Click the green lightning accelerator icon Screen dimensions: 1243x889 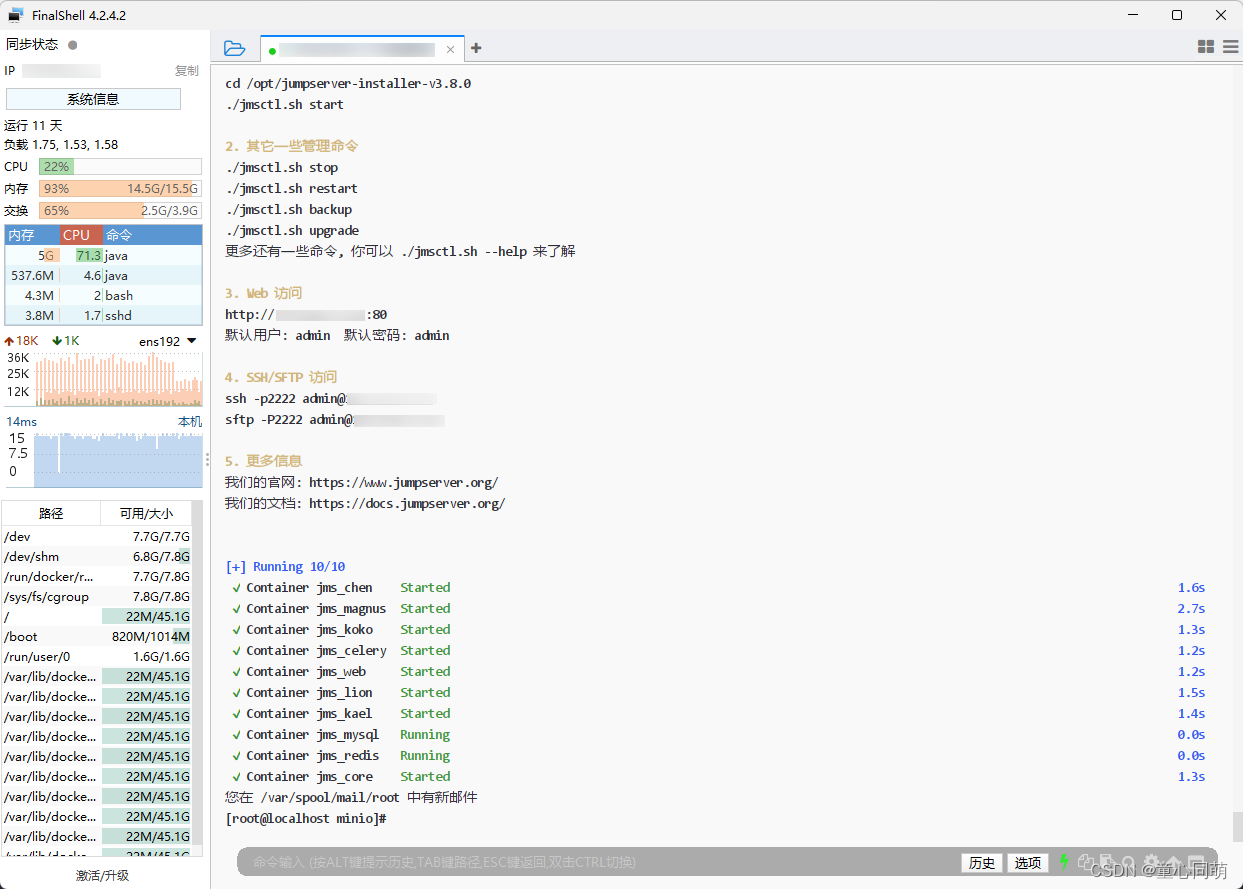point(1063,861)
